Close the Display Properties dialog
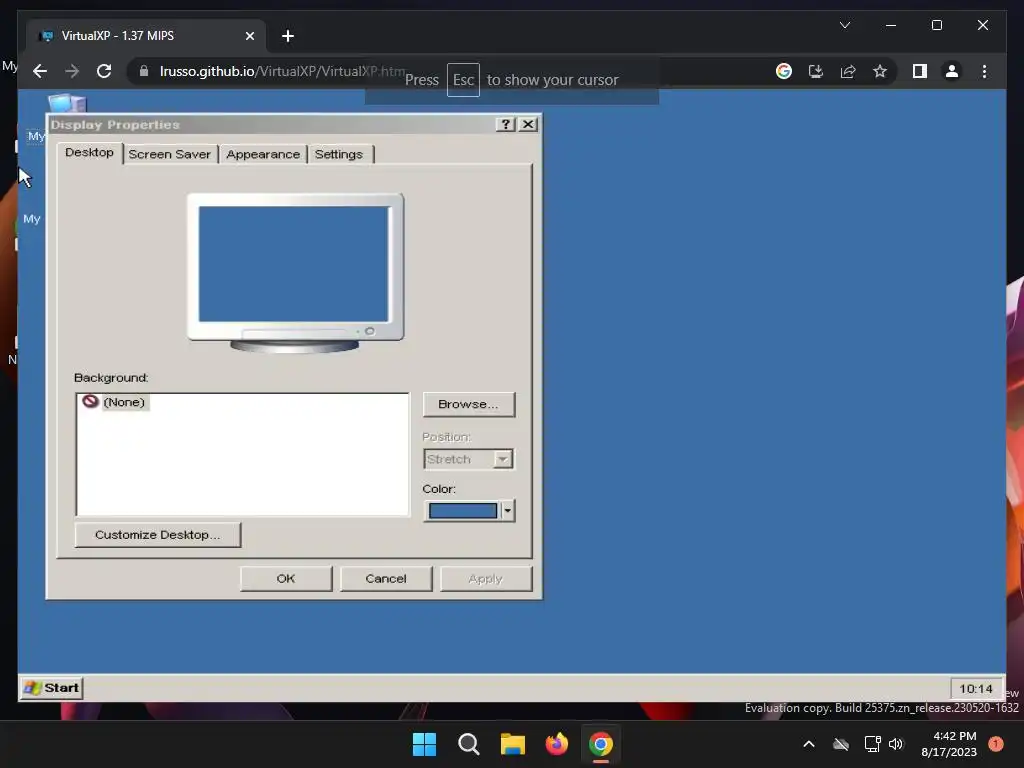Viewport: 1024px width, 768px height. coord(528,124)
